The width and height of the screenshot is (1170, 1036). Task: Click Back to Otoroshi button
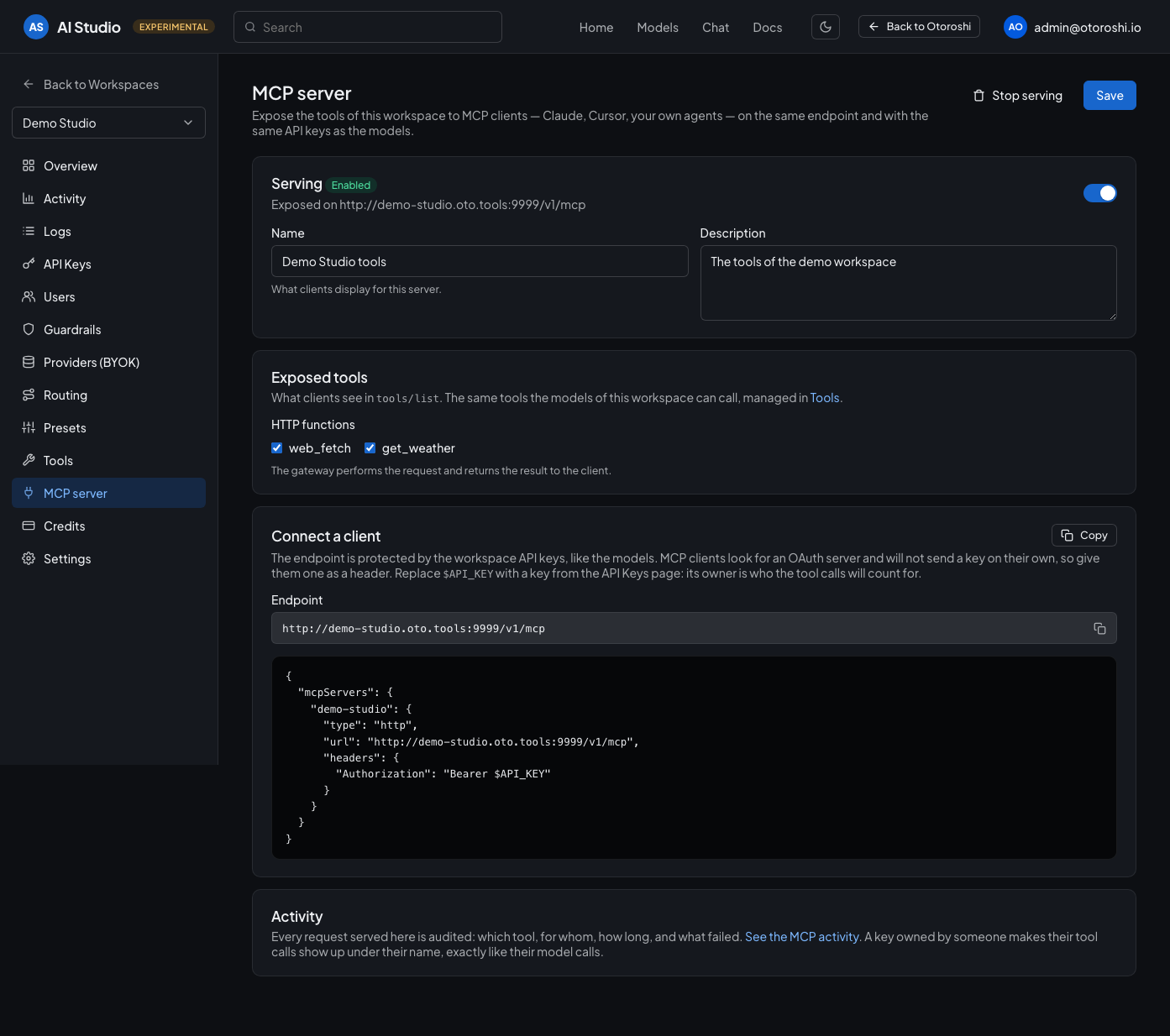[x=919, y=27]
